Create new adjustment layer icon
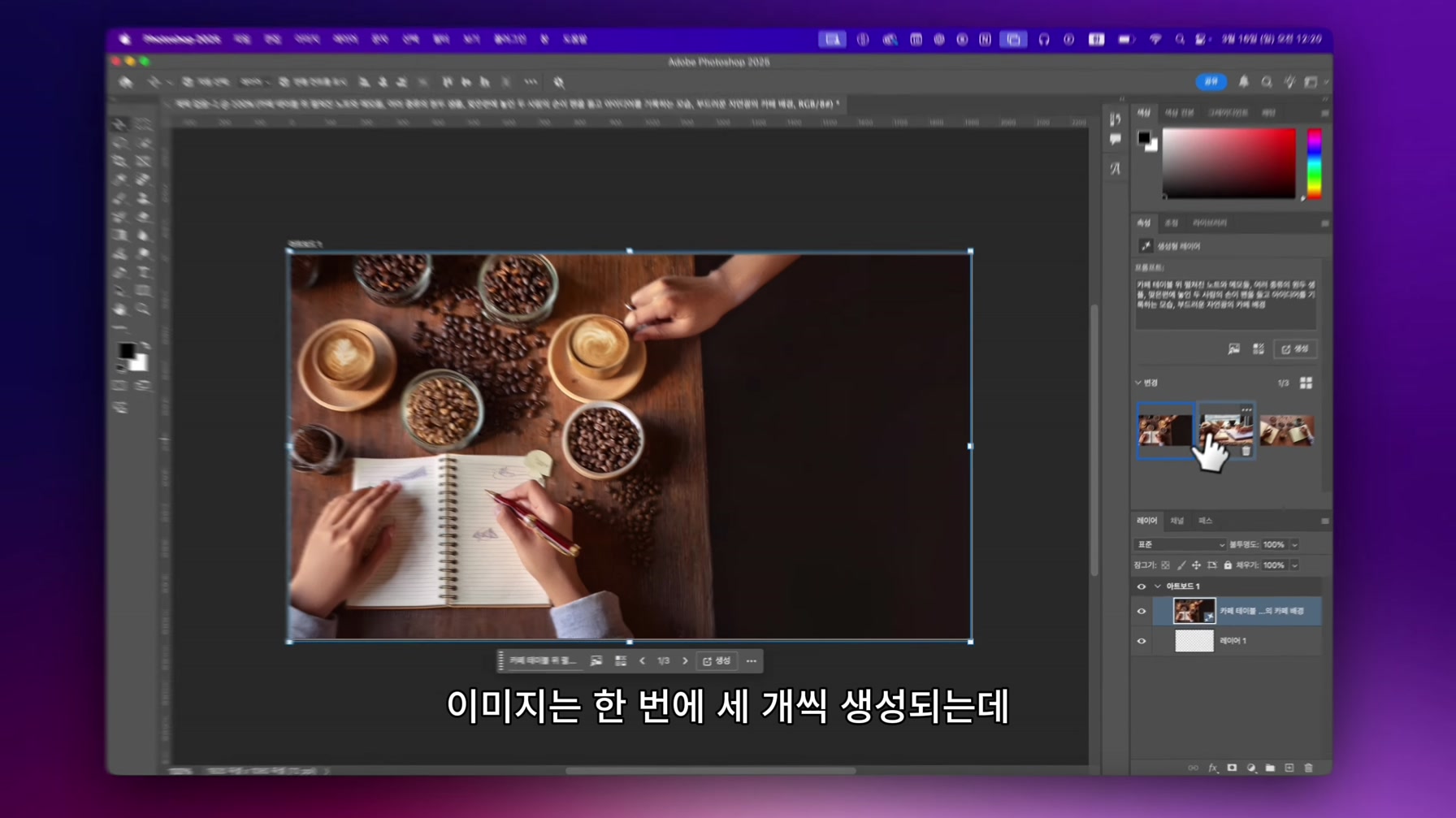The height and width of the screenshot is (818, 1456). tap(1251, 768)
